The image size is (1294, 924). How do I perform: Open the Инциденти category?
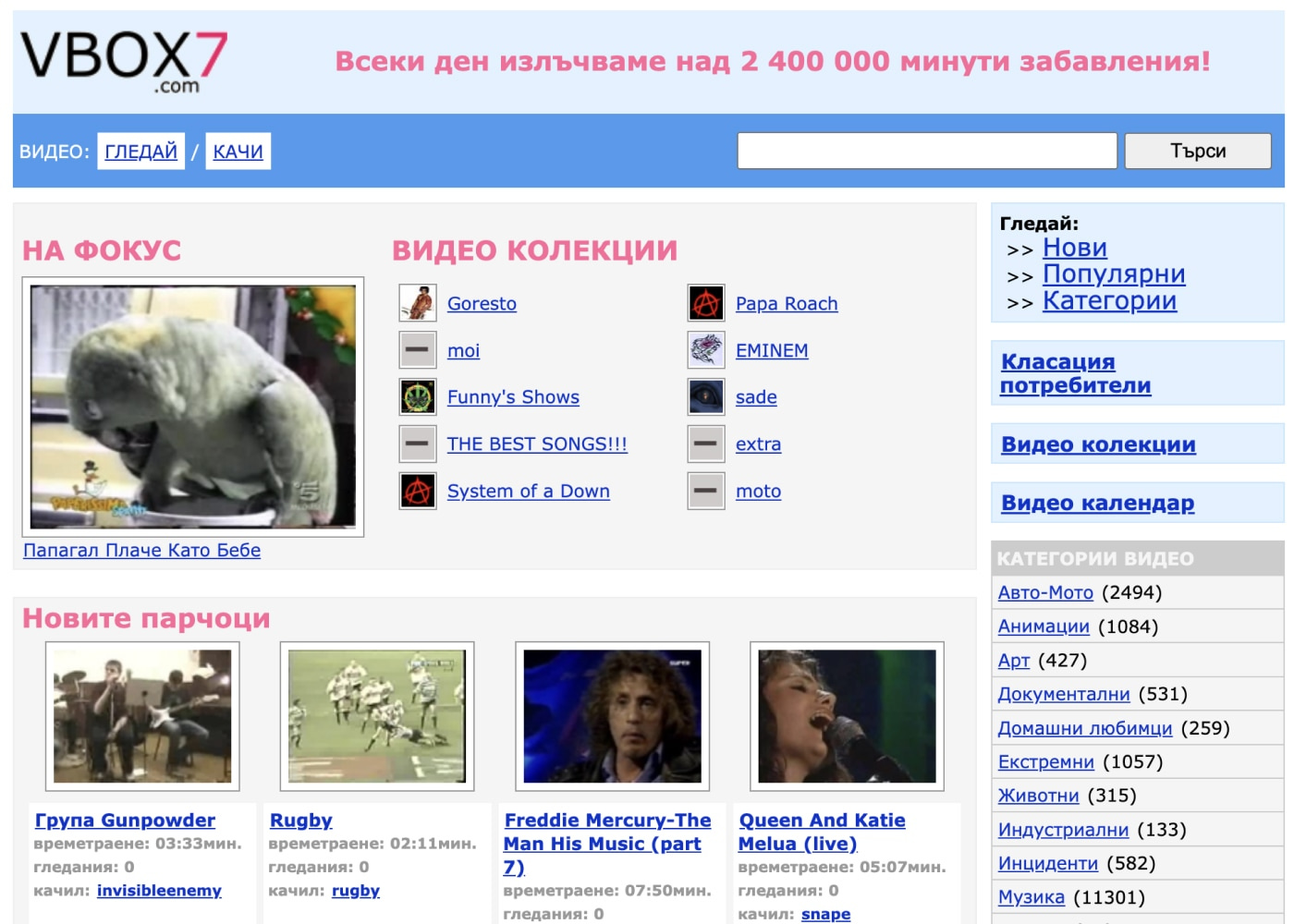pos(1048,864)
